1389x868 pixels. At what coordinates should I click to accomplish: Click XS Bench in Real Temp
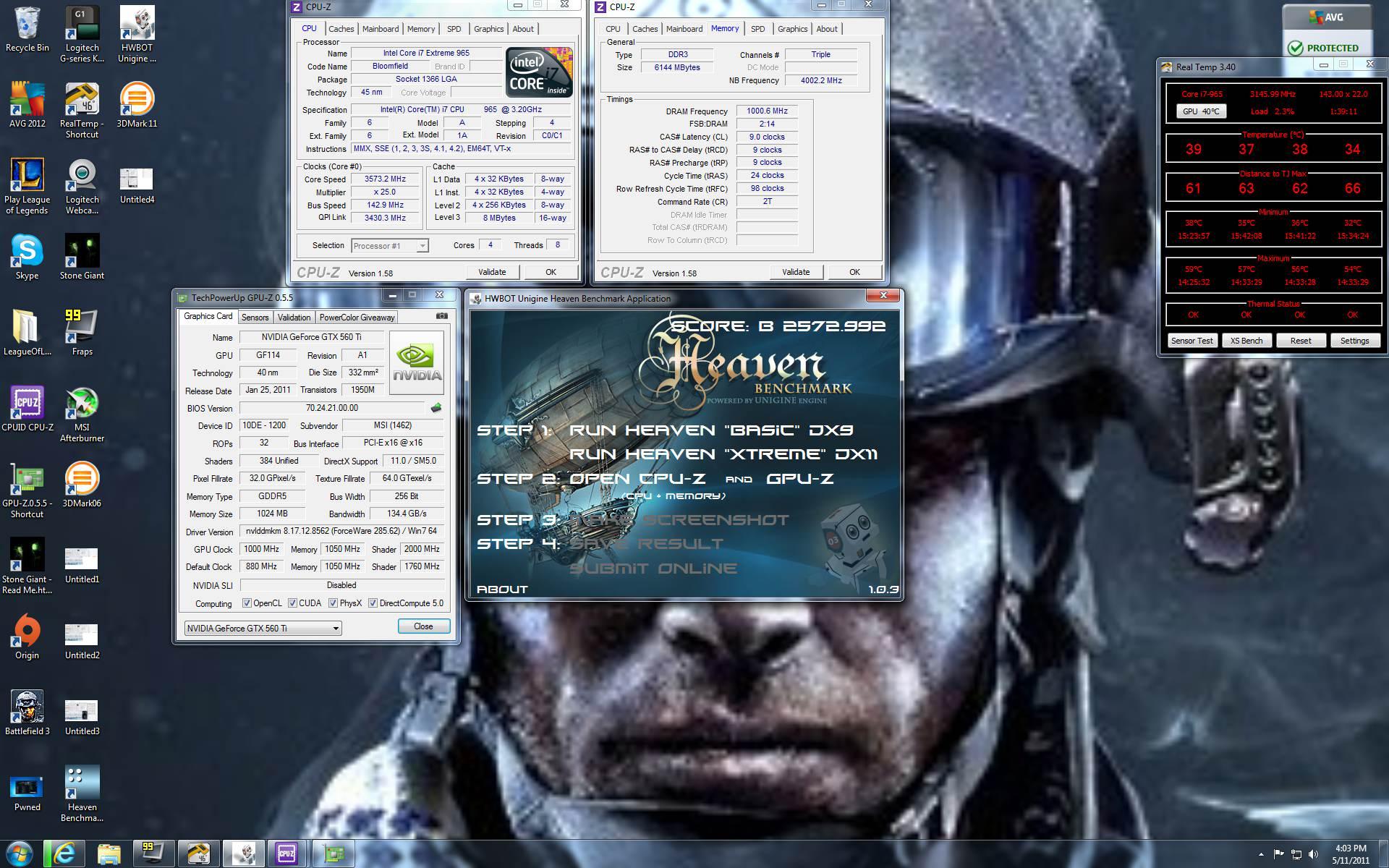(1246, 341)
